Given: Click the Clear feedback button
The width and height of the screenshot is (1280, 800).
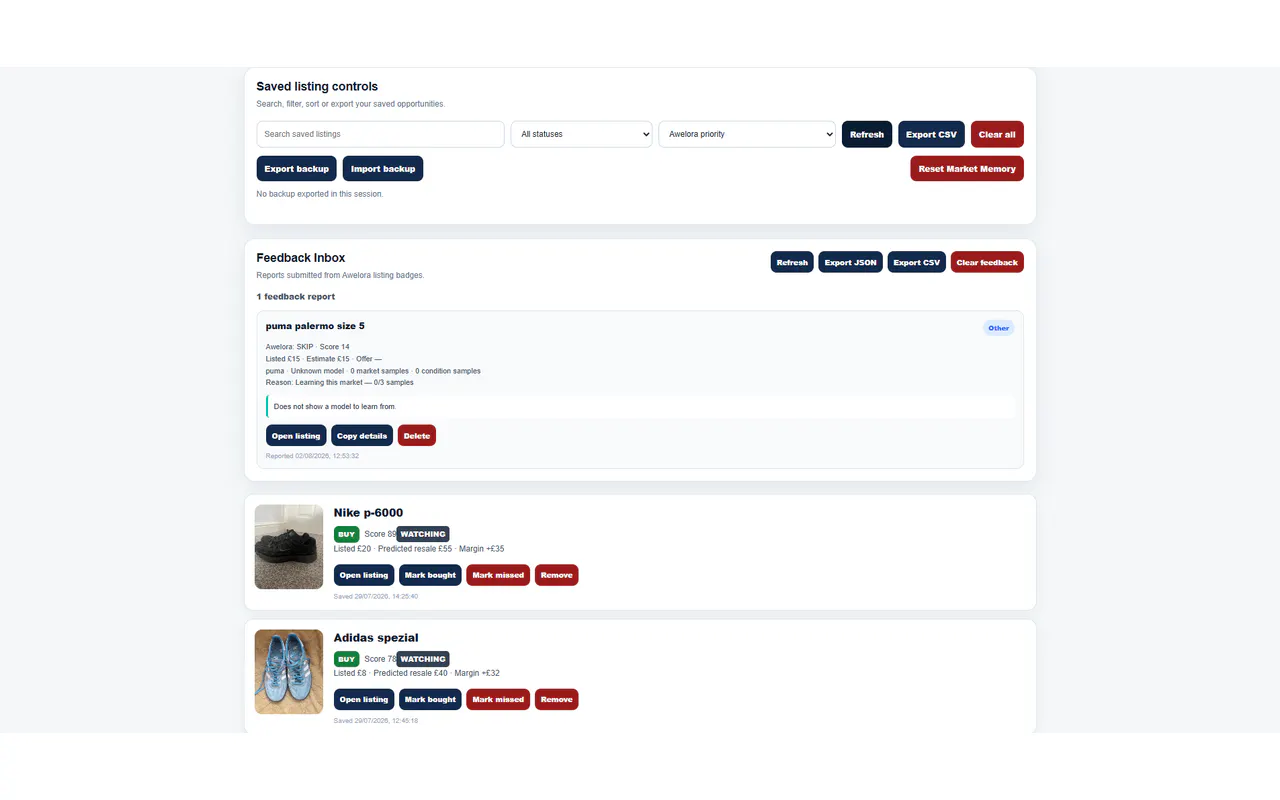Looking at the screenshot, I should (987, 262).
